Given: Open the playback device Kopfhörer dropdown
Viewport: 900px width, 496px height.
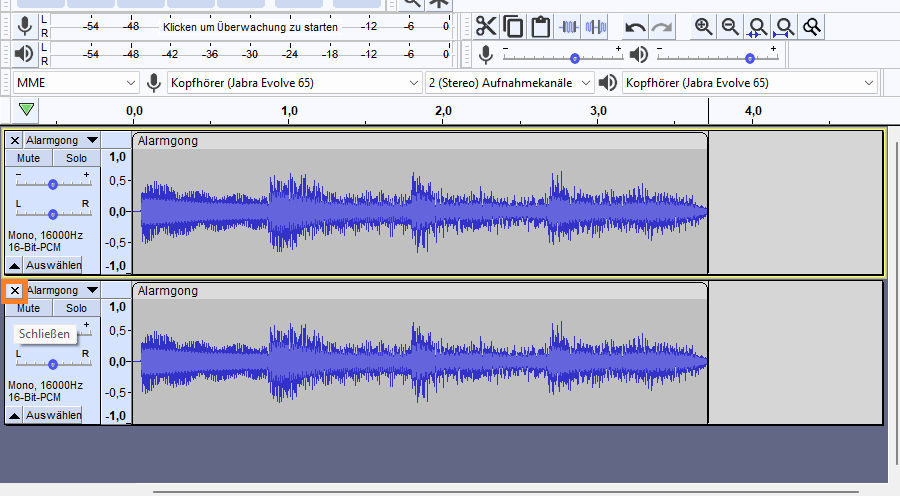Looking at the screenshot, I should (x=750, y=83).
